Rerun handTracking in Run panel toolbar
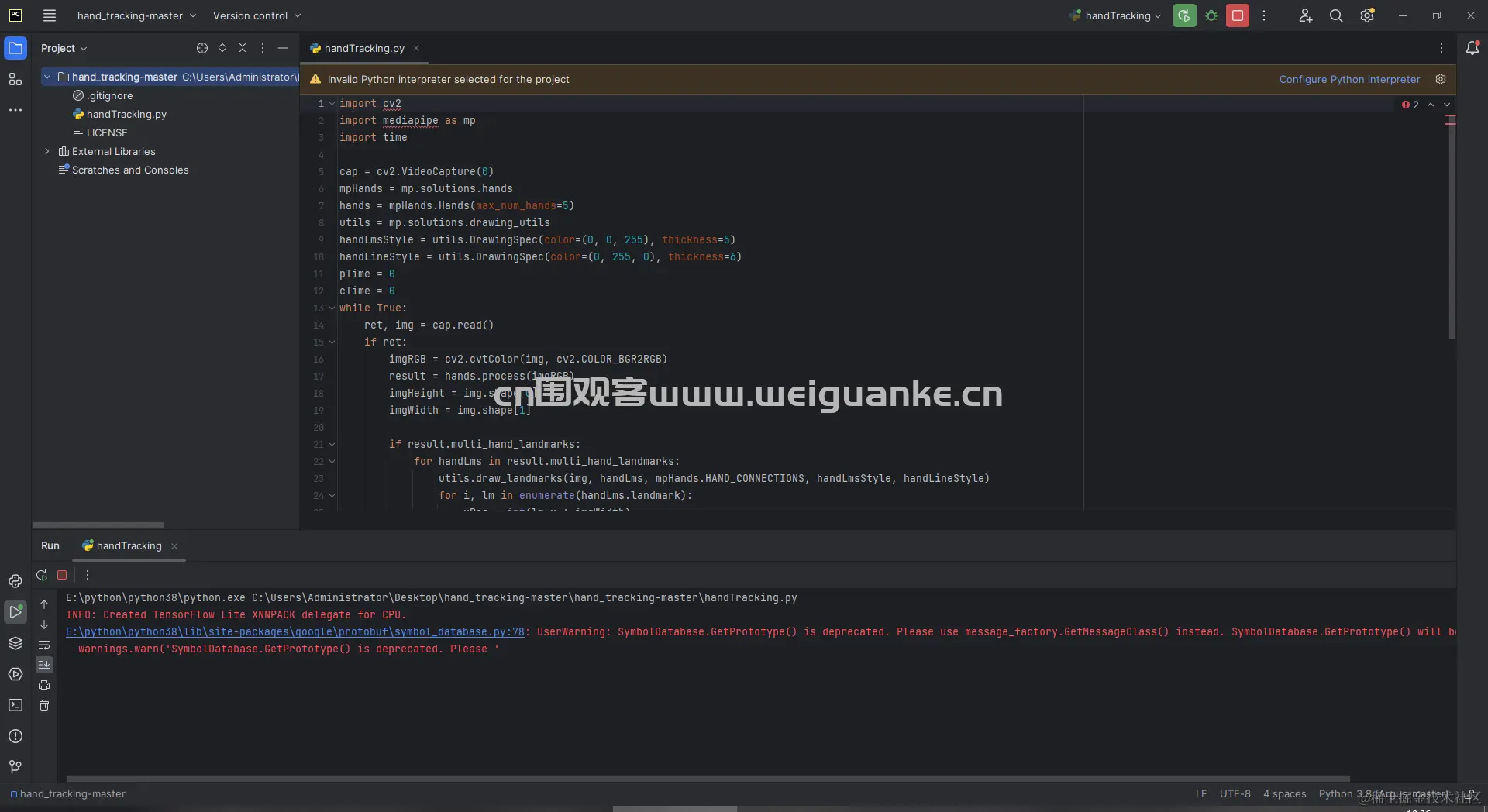The image size is (1488, 812). [x=42, y=575]
